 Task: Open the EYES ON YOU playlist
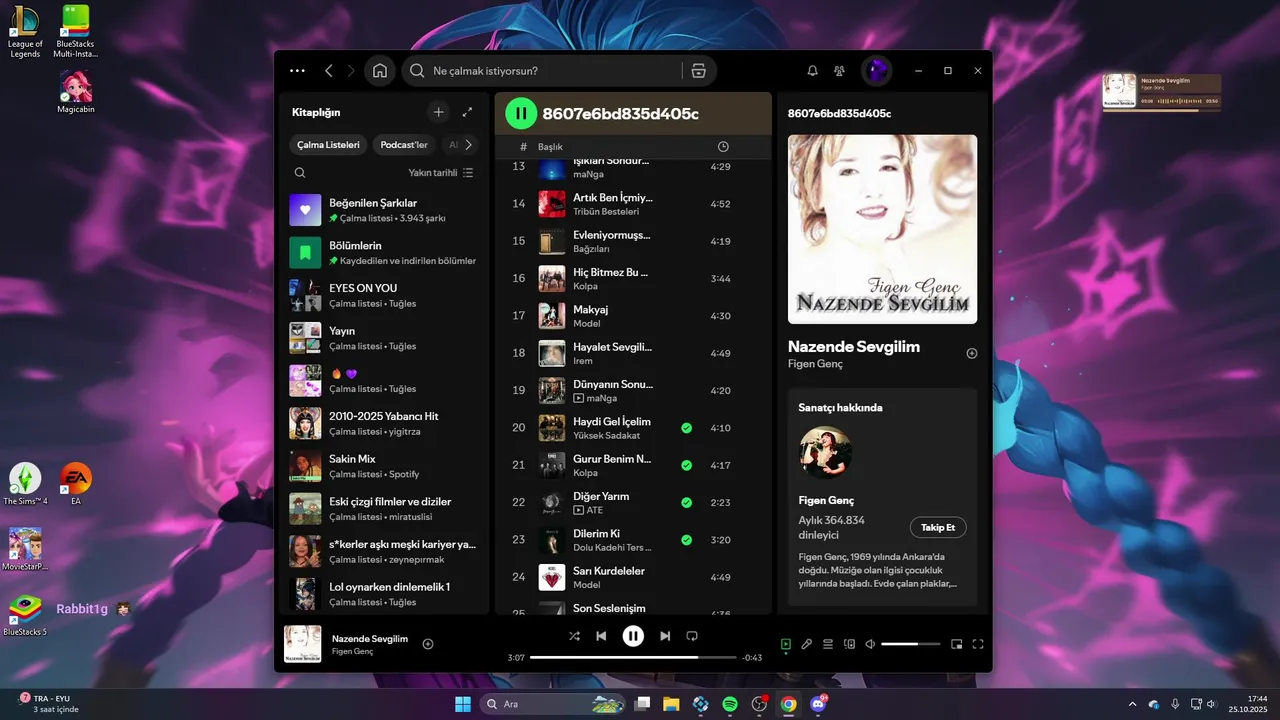tap(383, 295)
